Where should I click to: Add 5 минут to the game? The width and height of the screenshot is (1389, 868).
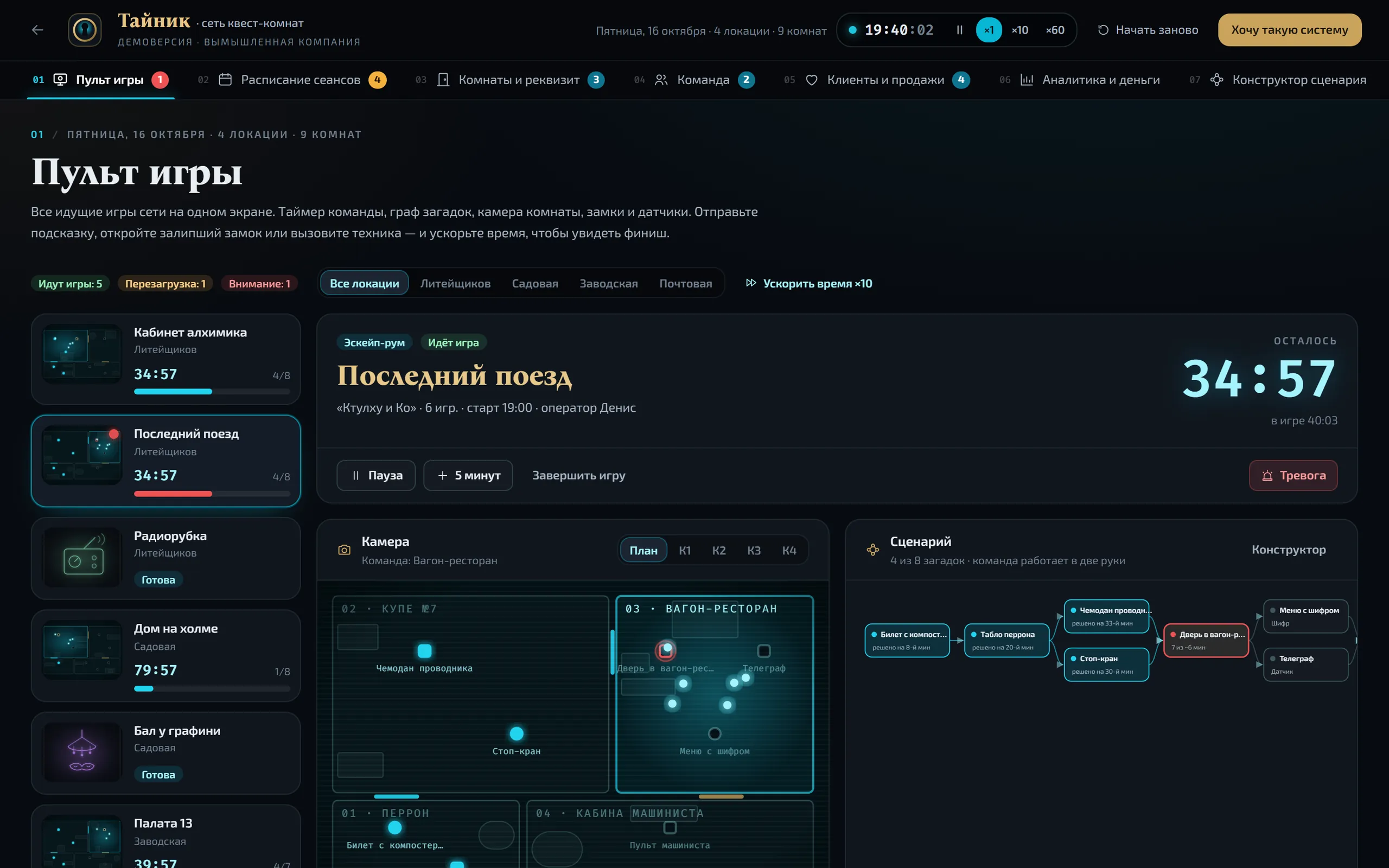pos(468,475)
